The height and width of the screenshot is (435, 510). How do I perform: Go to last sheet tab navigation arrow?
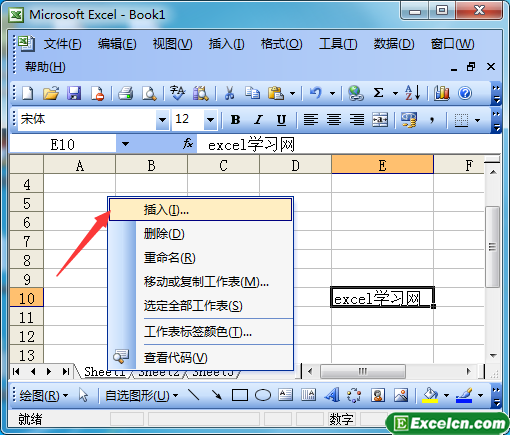click(66, 371)
